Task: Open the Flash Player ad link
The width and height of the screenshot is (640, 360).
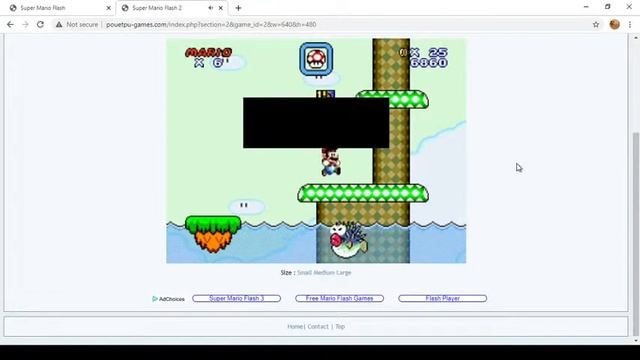Action: point(442,298)
